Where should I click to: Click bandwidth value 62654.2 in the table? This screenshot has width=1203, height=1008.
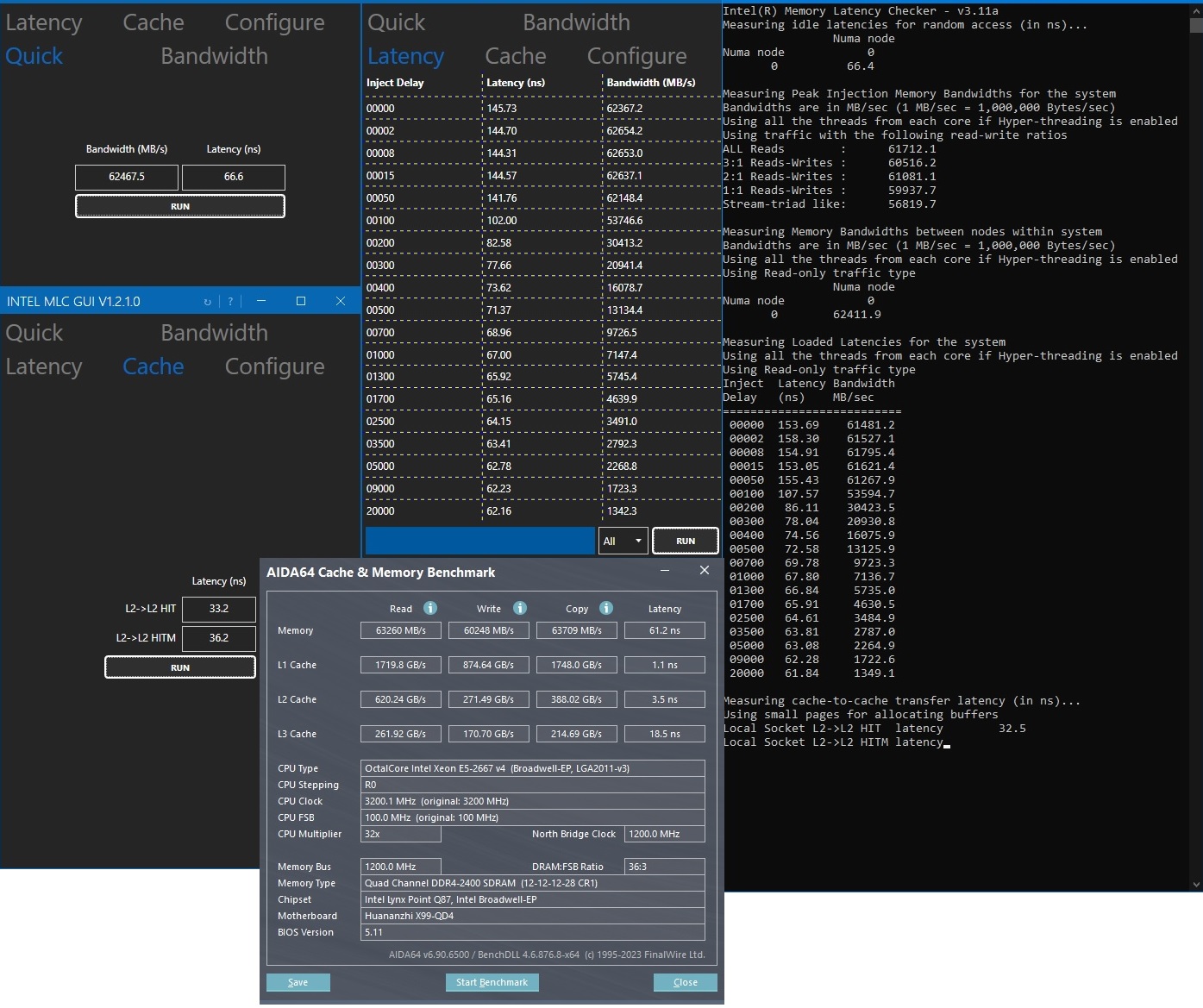[624, 131]
